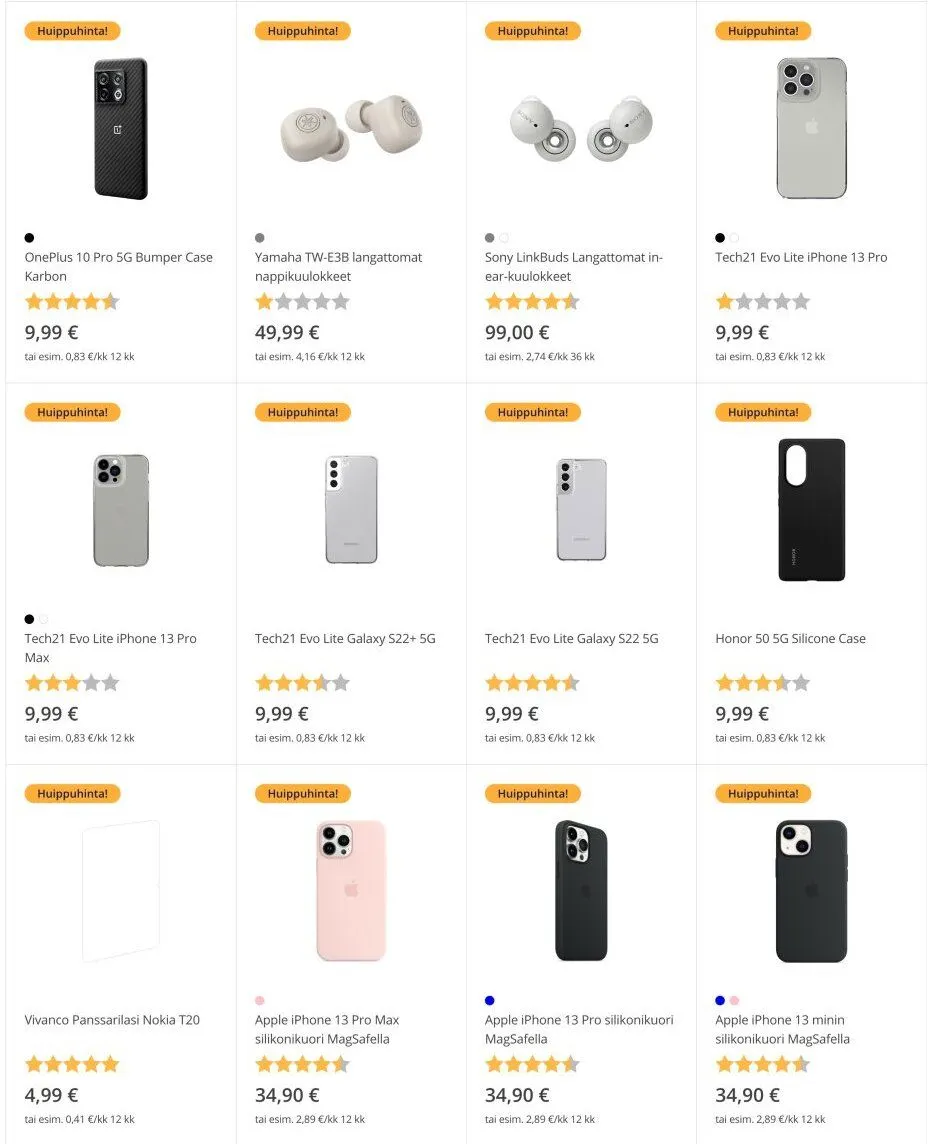The height and width of the screenshot is (1144, 945).
Task: Click the 99,00 € price of Sony LinkBuds
Action: (x=517, y=333)
